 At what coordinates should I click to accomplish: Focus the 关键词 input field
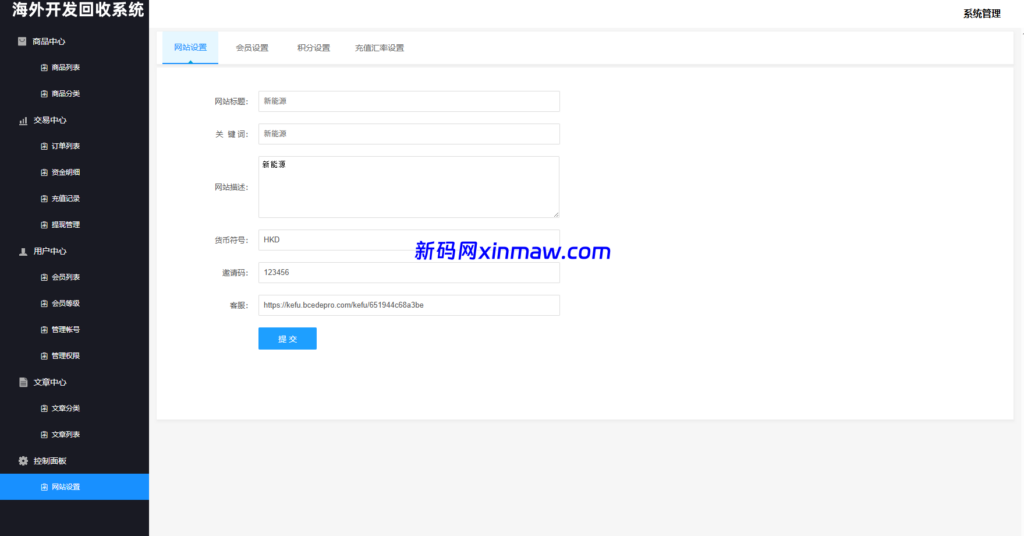coord(409,134)
